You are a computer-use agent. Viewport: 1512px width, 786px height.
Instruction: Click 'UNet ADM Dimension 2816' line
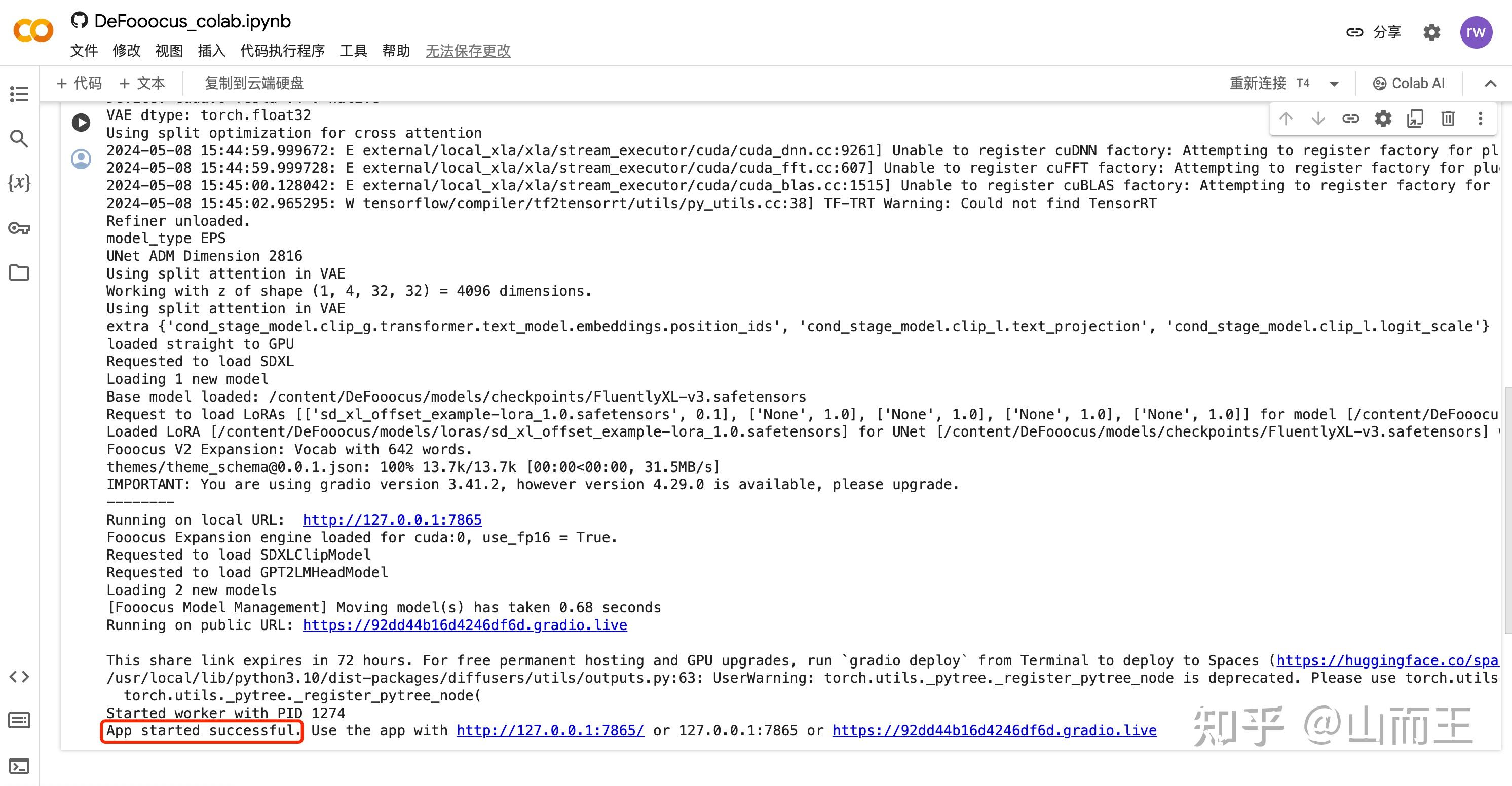point(204,256)
